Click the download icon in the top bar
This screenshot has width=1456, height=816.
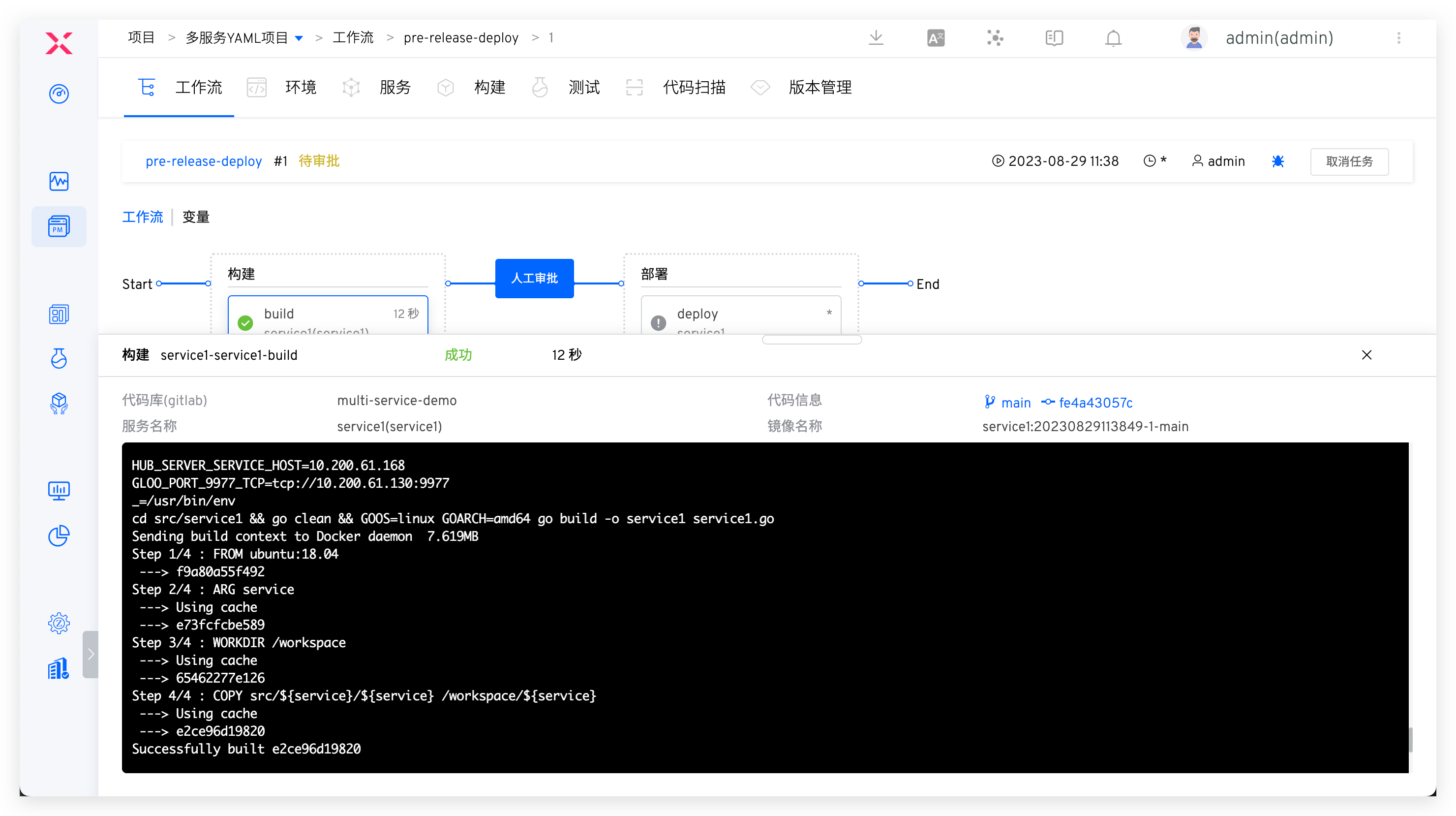[x=876, y=37]
